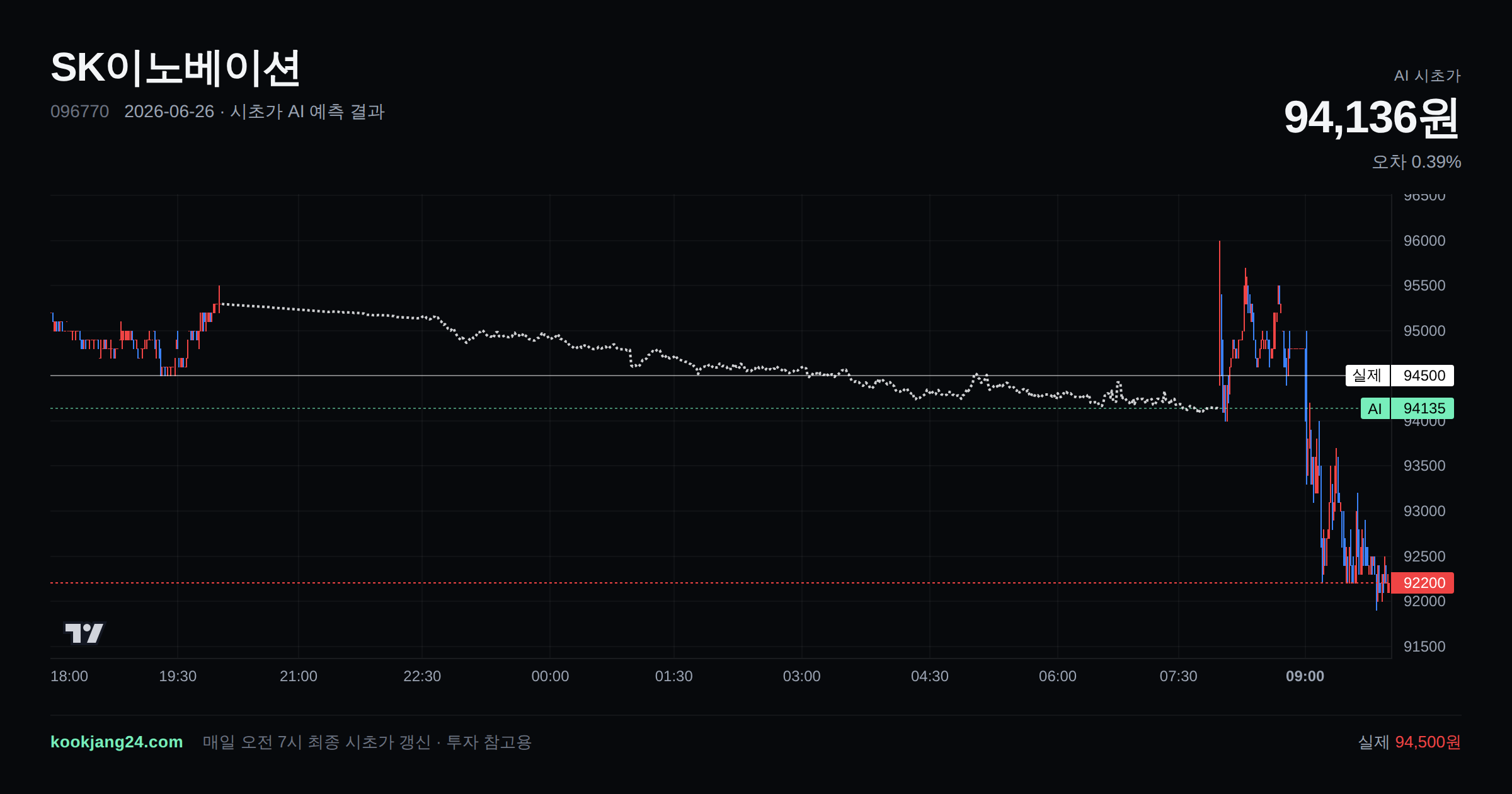Click the stock code 096770

coord(79,112)
